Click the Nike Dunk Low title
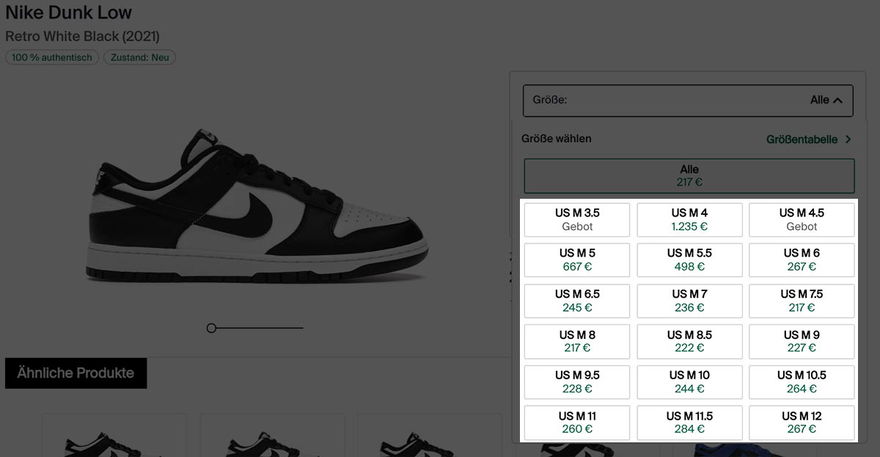Viewport: 880px width, 457px height. point(68,12)
